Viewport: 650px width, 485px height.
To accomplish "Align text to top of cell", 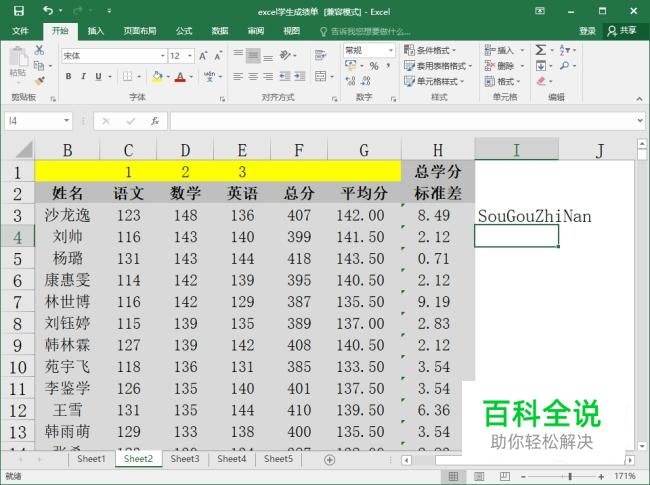I will (x=238, y=54).
